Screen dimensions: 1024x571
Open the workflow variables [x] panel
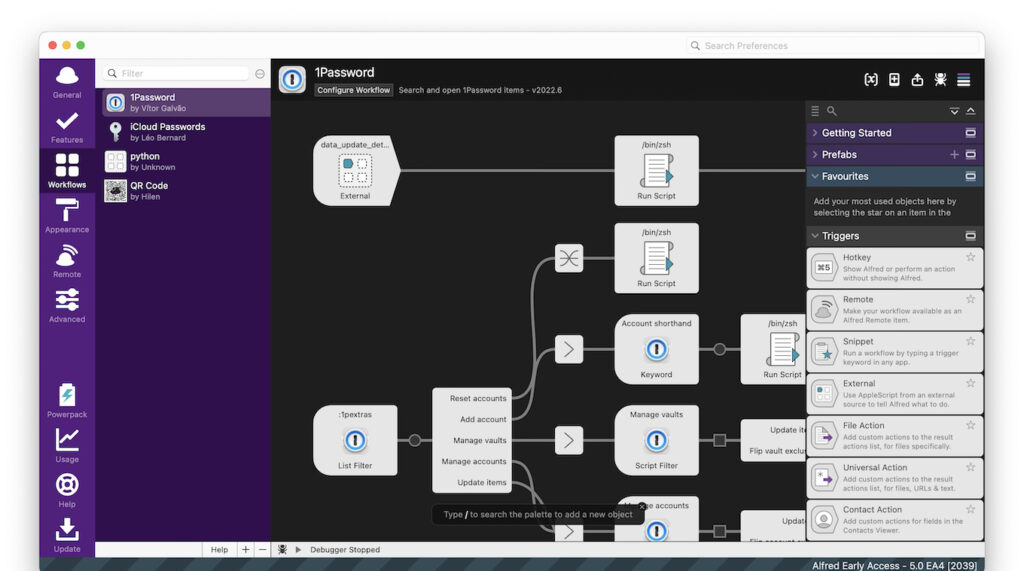pyautogui.click(x=871, y=80)
